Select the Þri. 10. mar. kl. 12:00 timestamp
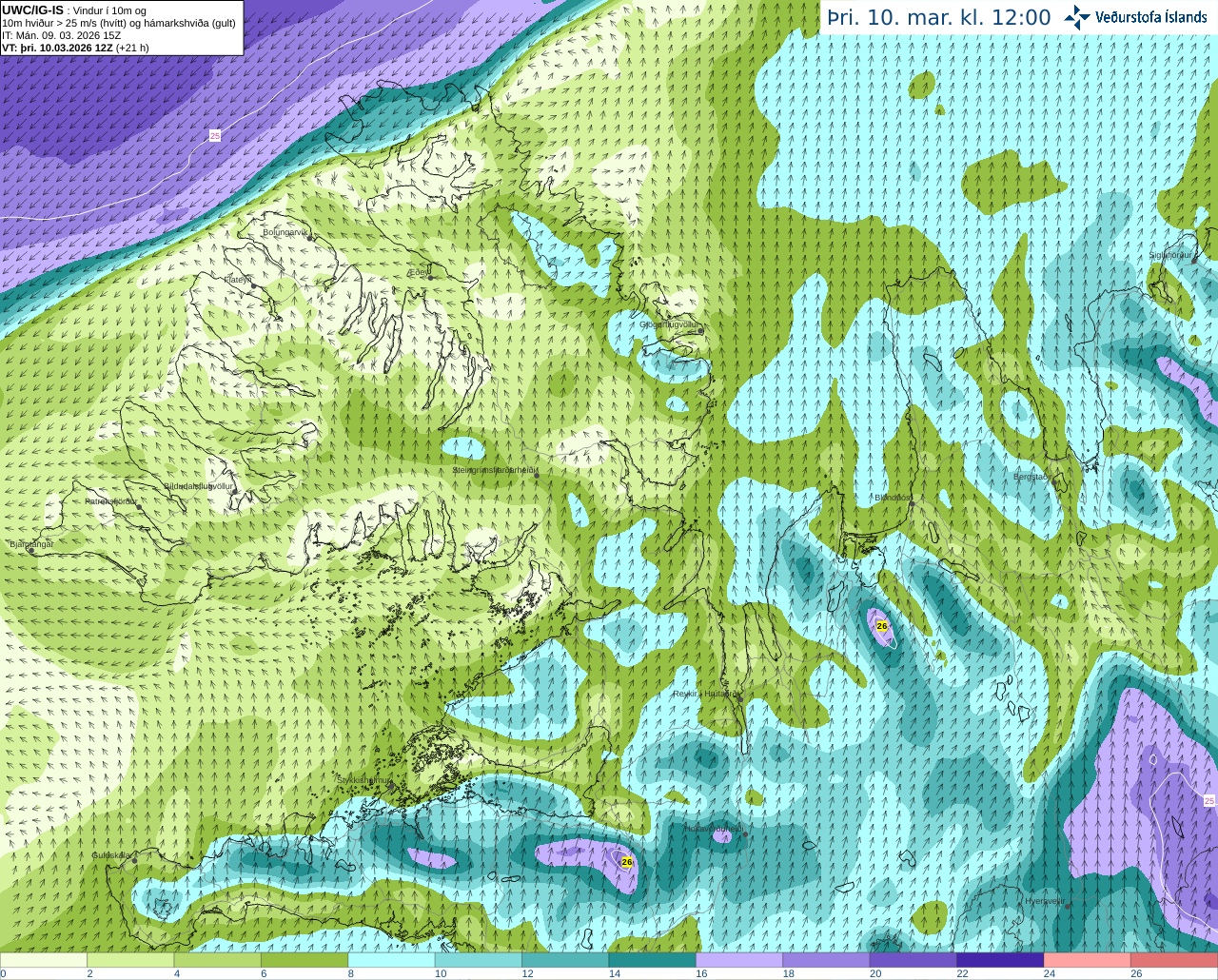This screenshot has width=1218, height=980. click(x=939, y=18)
